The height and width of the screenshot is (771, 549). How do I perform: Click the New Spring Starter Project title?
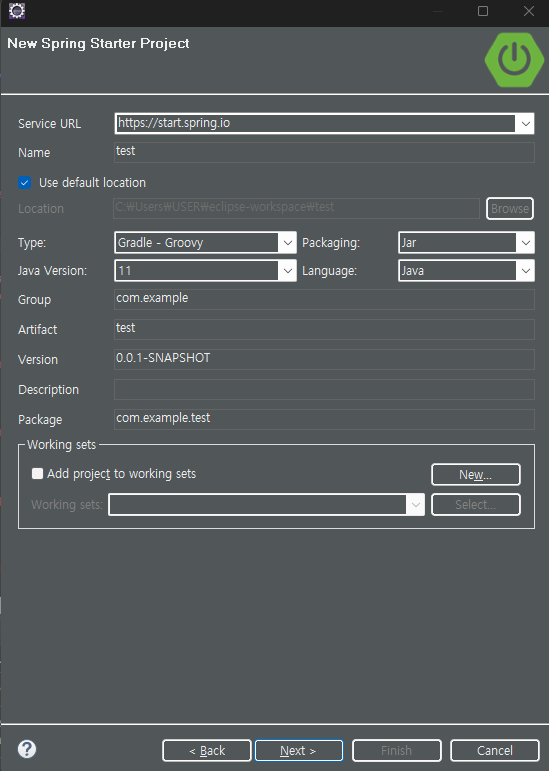[98, 43]
